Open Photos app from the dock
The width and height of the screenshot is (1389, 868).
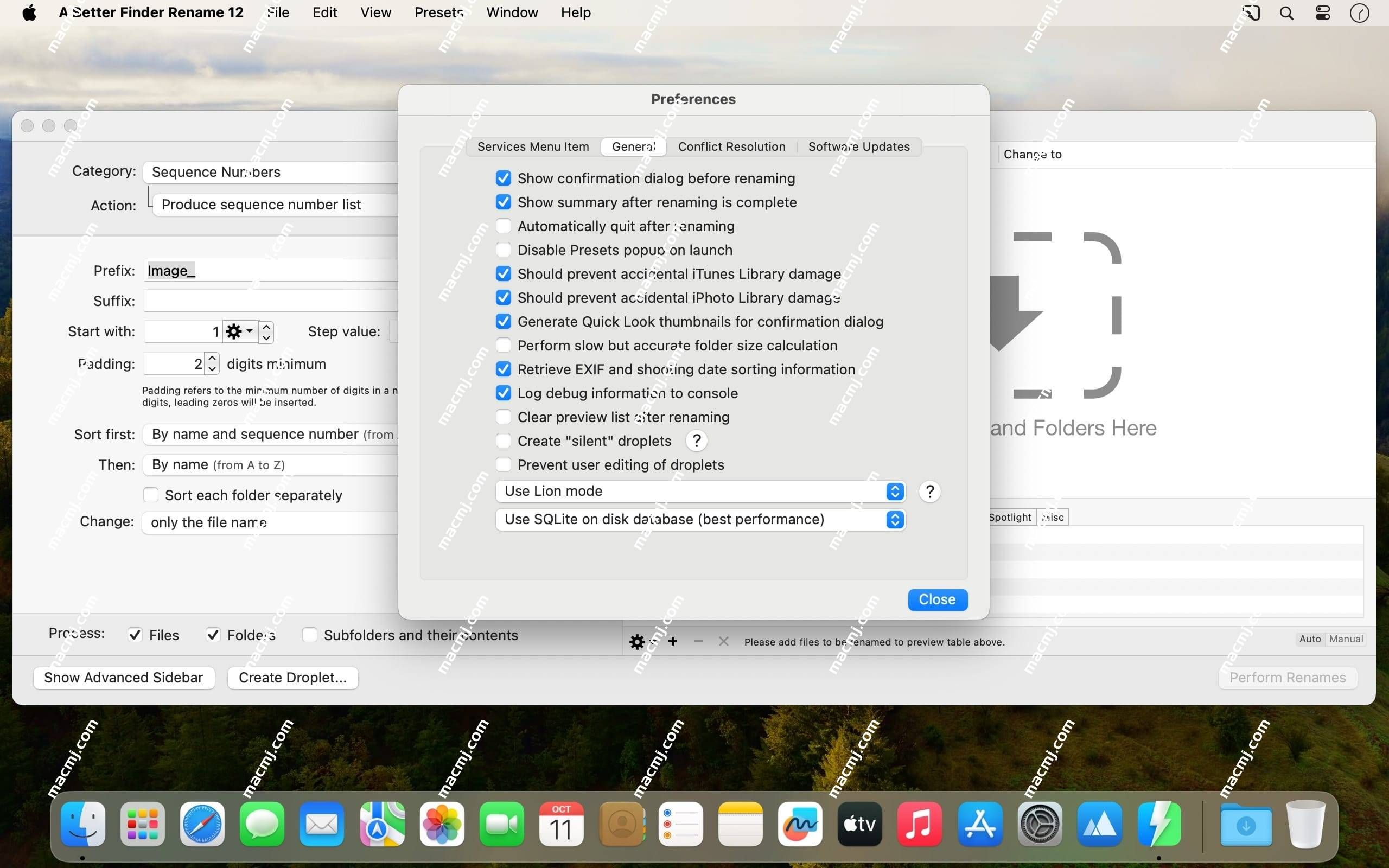441,824
